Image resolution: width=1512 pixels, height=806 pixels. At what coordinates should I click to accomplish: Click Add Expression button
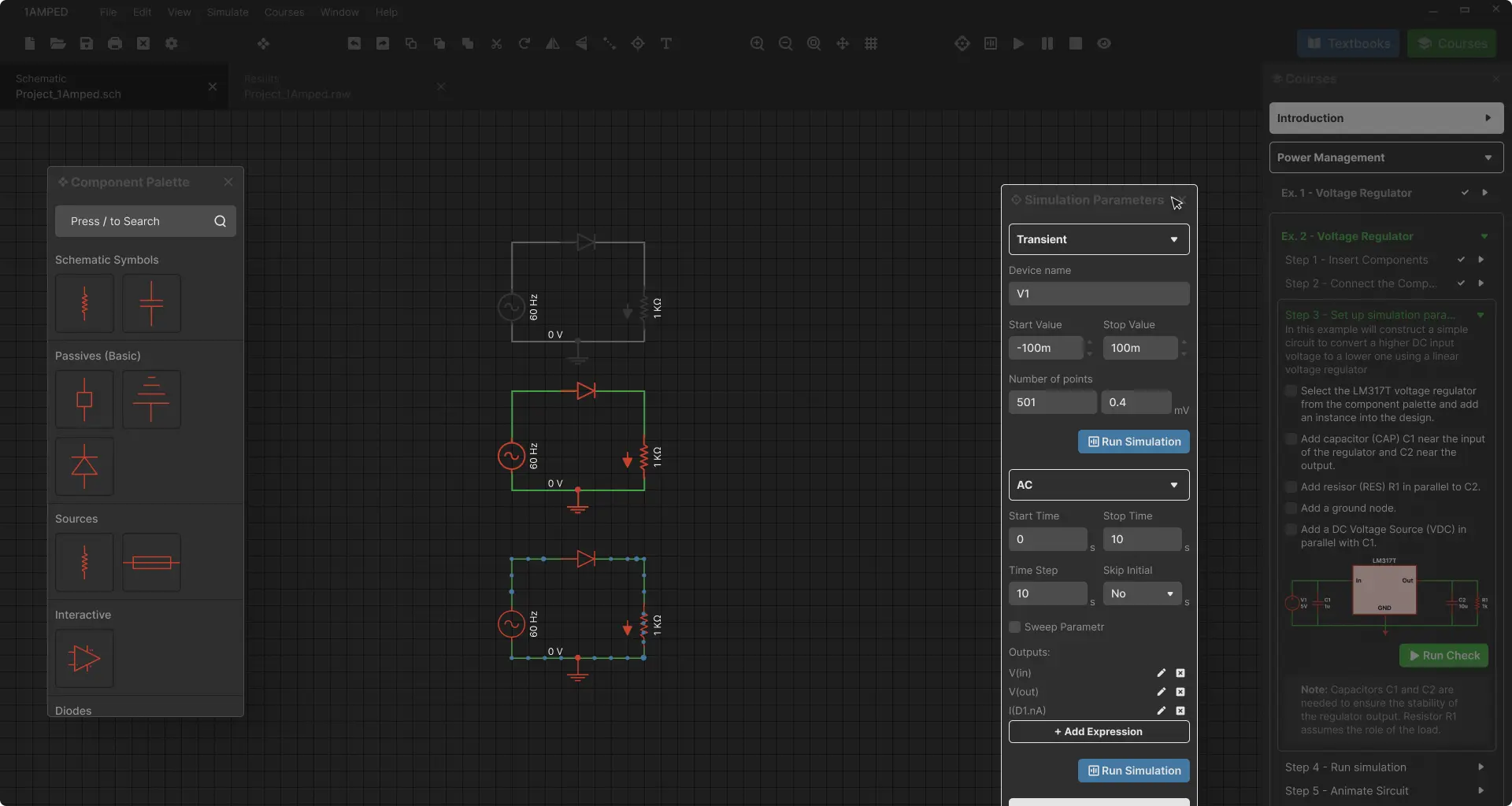[1099, 732]
